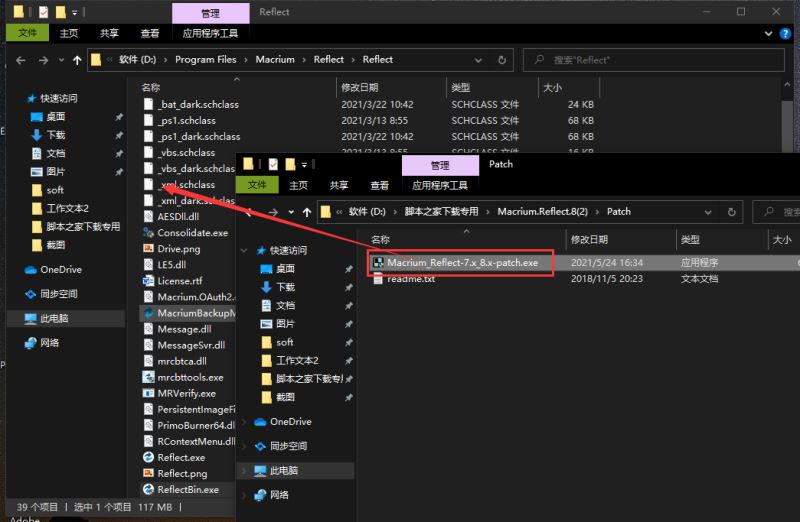Image resolution: width=800 pixels, height=522 pixels.
Task: Open 共享 tab in Patch window
Action: click(x=339, y=185)
